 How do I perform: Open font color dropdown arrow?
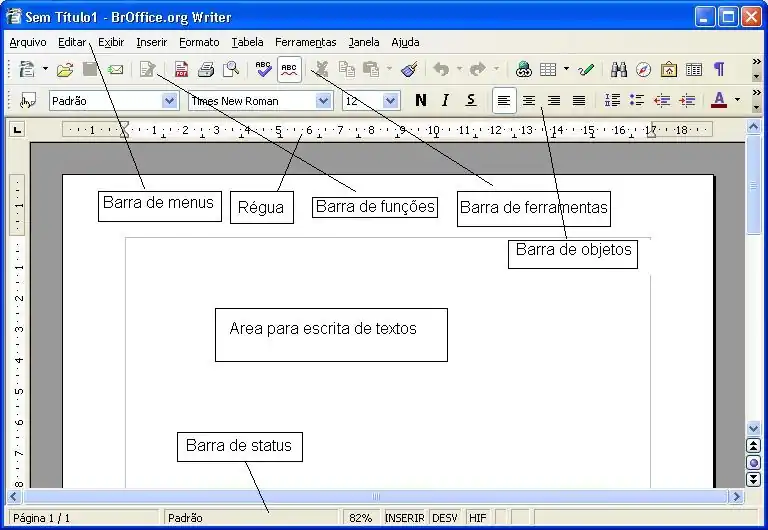coord(737,100)
